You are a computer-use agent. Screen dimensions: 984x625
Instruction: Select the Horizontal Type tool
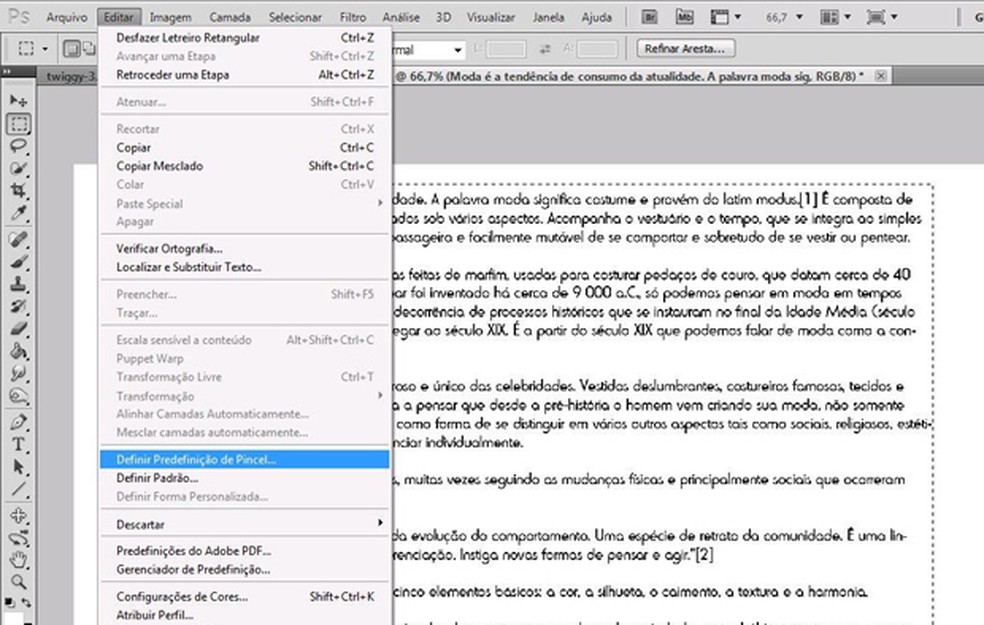coord(19,444)
